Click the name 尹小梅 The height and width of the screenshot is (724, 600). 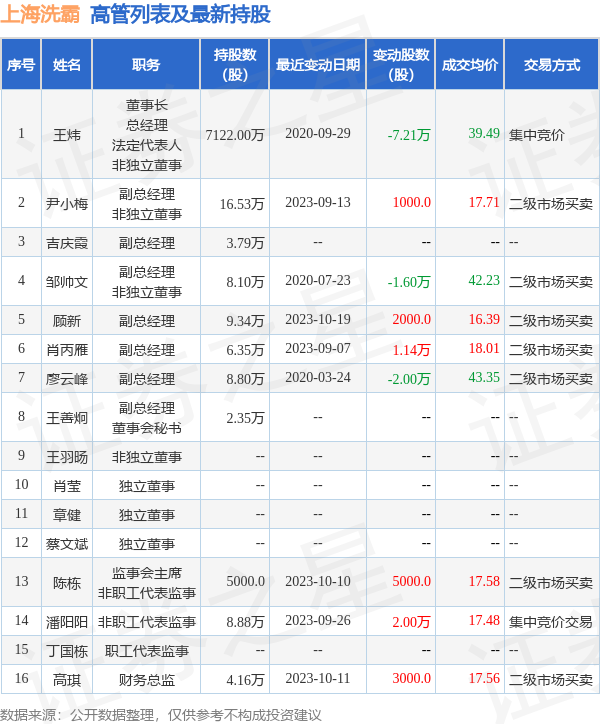tap(67, 204)
